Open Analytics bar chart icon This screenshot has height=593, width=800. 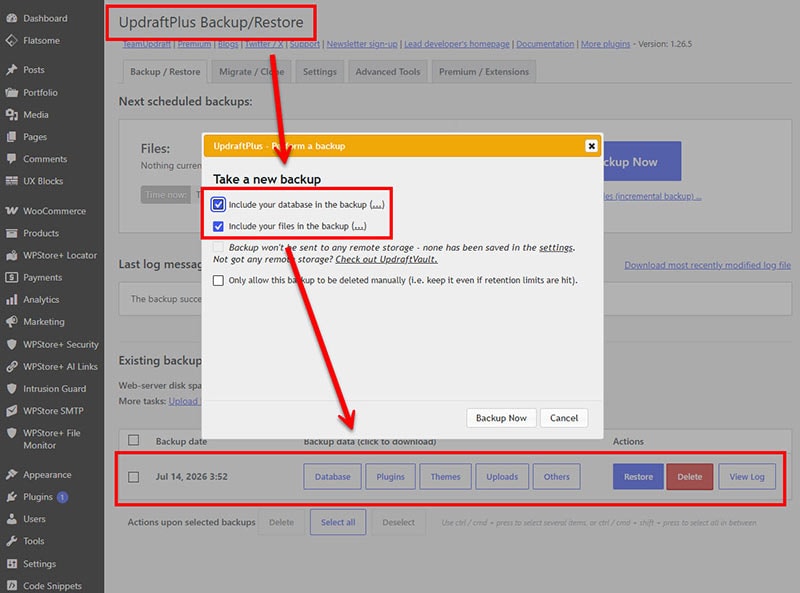[12, 300]
